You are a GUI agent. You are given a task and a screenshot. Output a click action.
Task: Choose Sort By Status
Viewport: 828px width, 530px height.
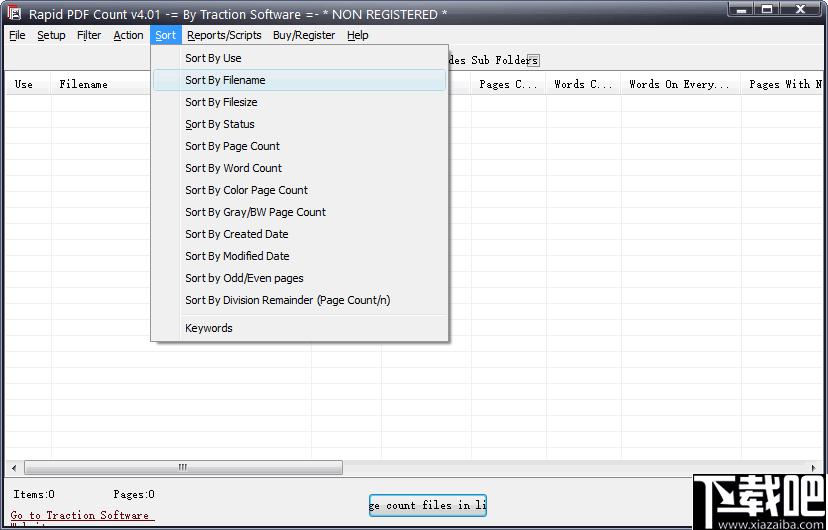pos(299,124)
